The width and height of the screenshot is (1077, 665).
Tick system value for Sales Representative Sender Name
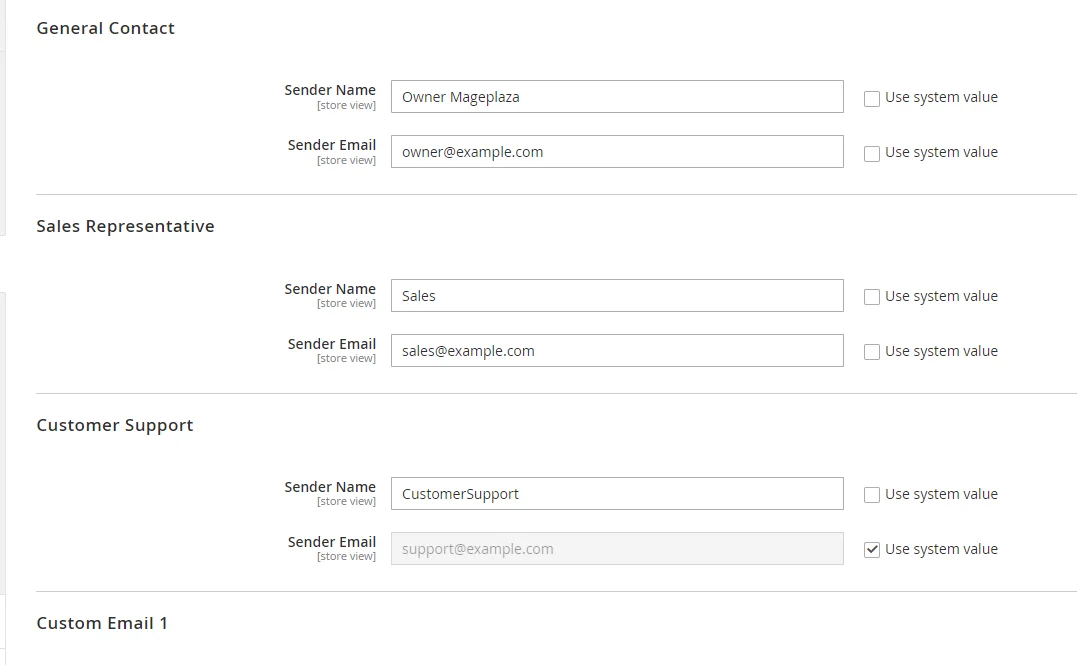pyautogui.click(x=872, y=297)
